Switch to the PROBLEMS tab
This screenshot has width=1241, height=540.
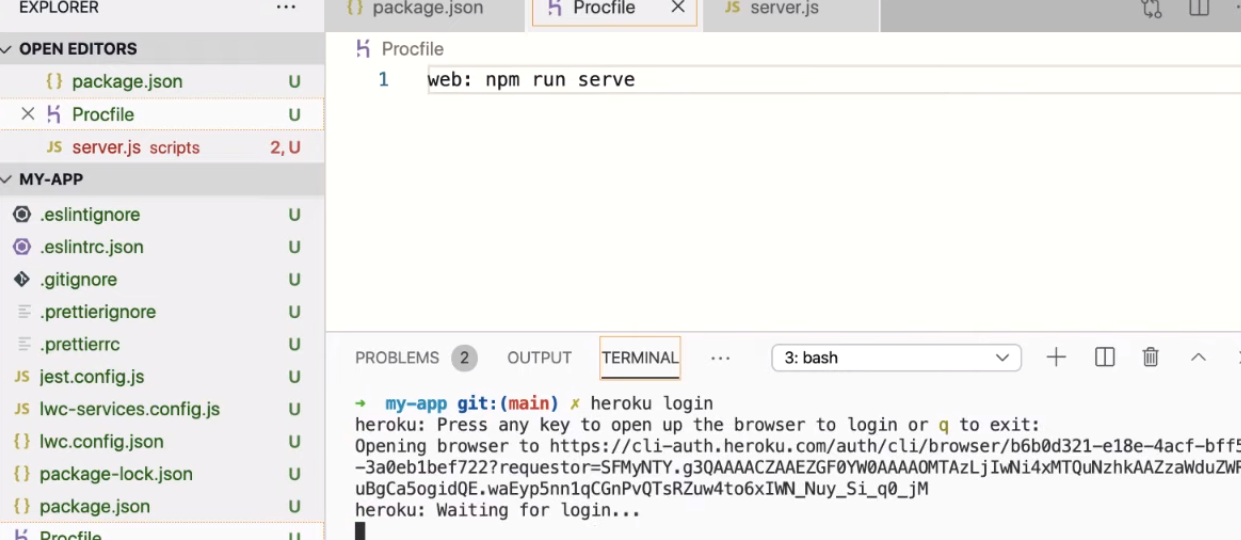(397, 358)
